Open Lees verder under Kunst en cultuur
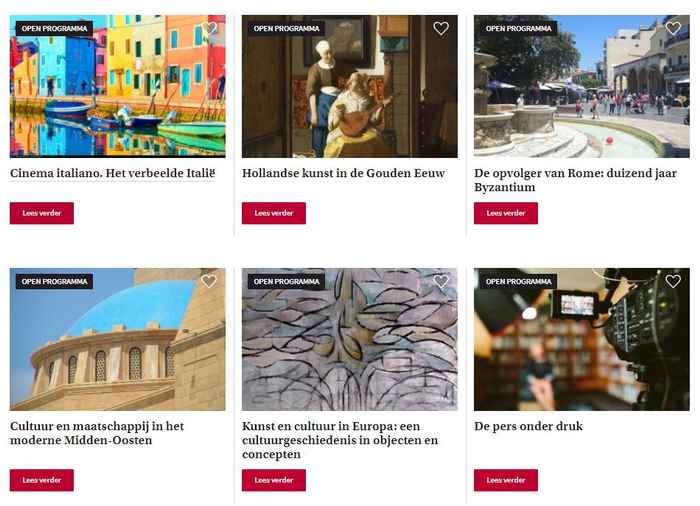This screenshot has width=700, height=506. (274, 480)
